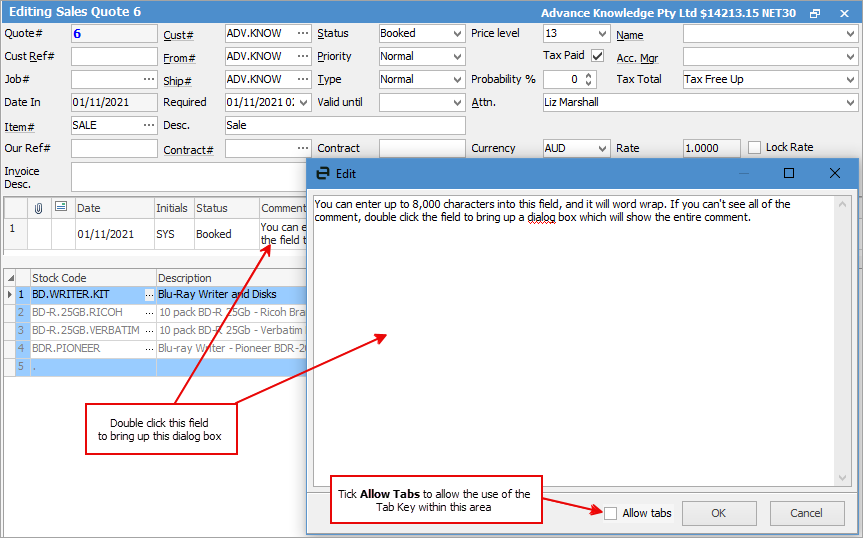Click the stock grid corner selector triangle
Viewport: 863px width, 538px height.
(10, 278)
